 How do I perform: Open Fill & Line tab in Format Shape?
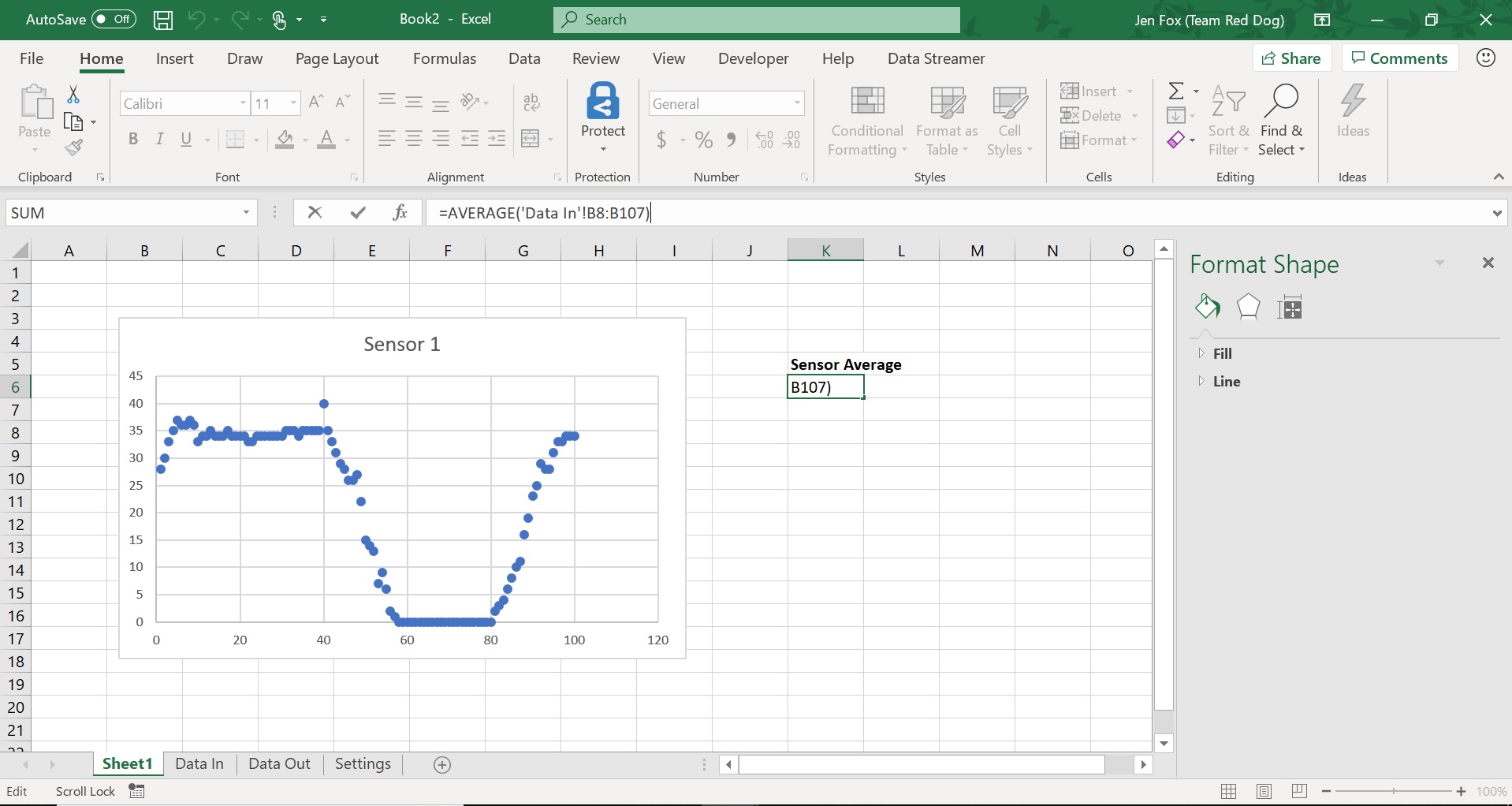point(1207,306)
